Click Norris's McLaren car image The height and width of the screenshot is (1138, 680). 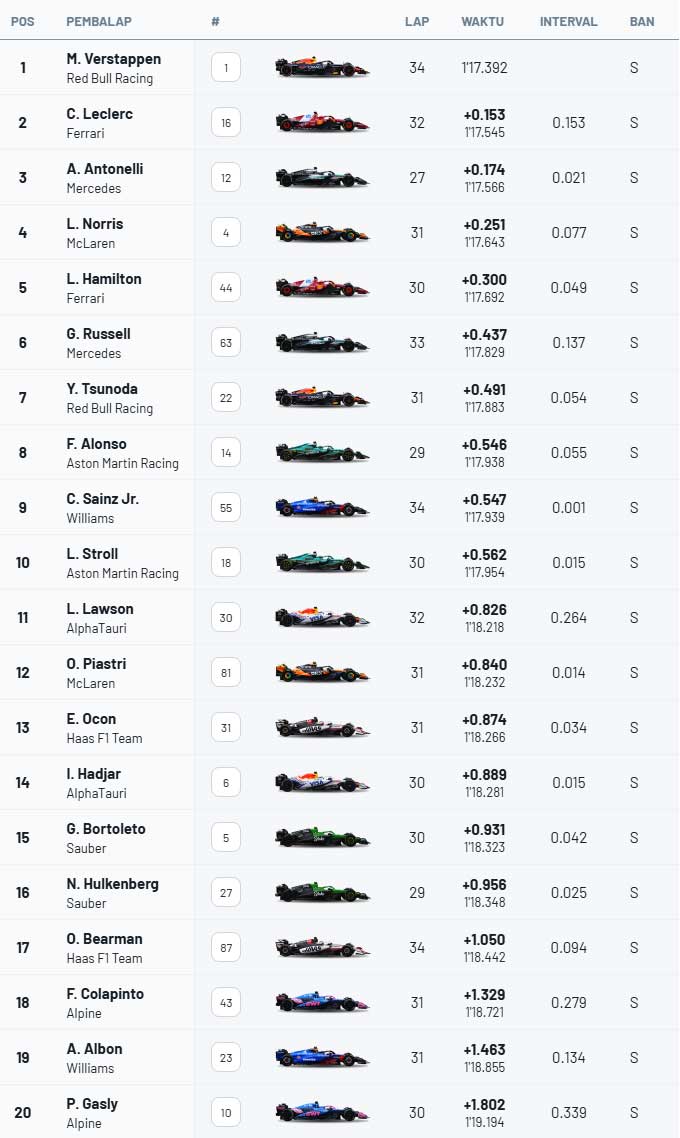click(x=322, y=233)
